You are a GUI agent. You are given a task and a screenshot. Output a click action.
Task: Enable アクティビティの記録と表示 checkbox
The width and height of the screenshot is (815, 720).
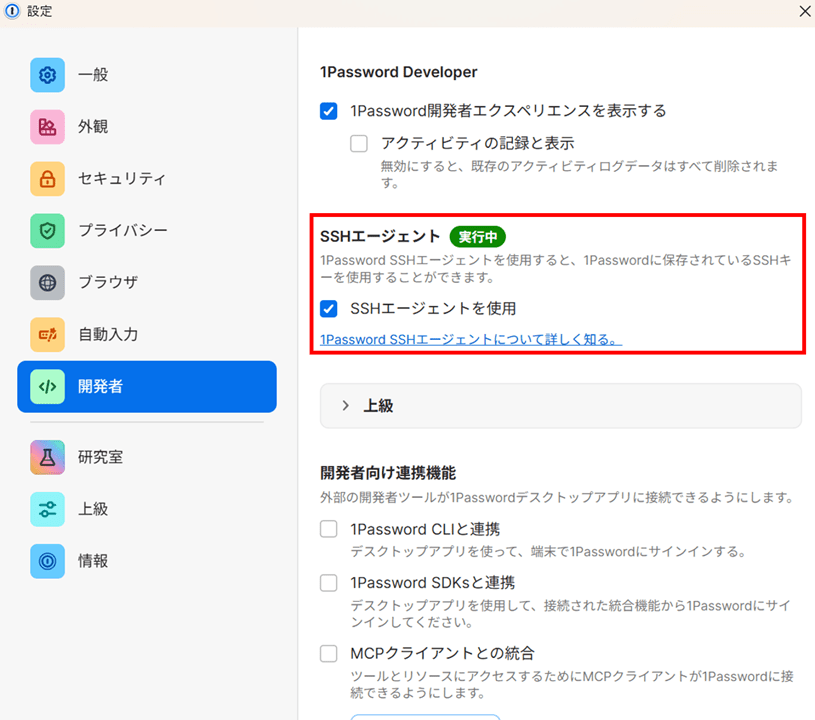click(359, 143)
